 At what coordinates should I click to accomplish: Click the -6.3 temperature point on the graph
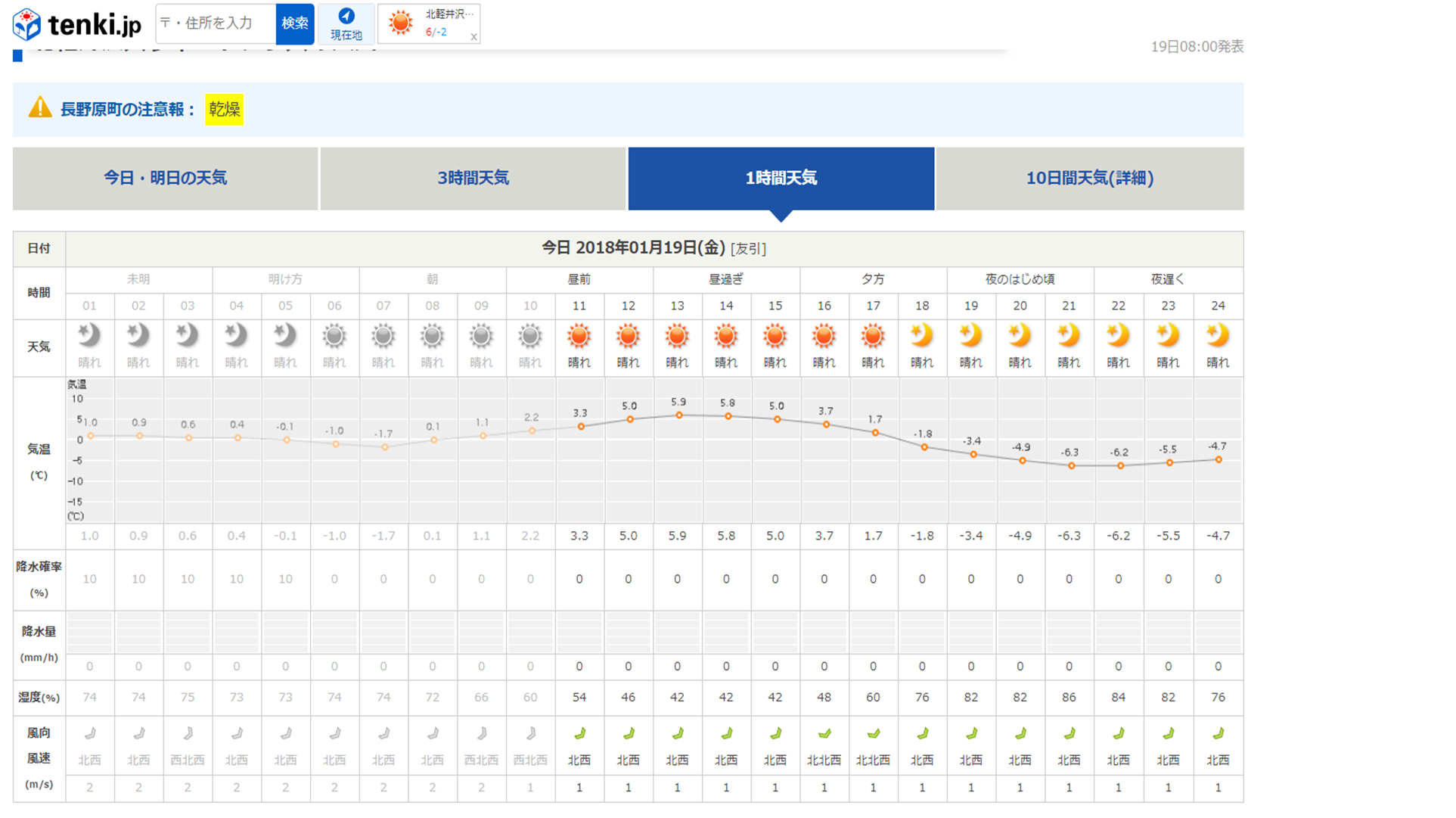coord(1071,466)
